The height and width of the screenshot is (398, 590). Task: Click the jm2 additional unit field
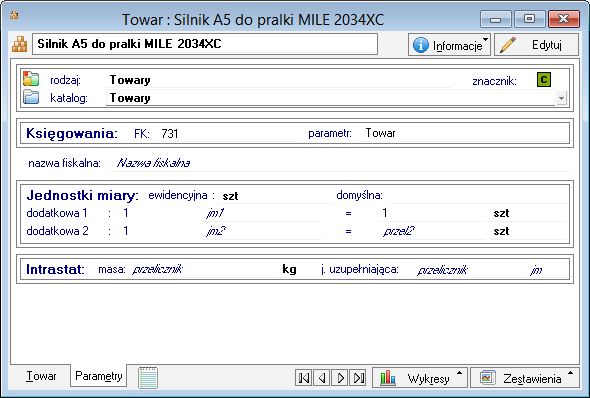[262, 231]
